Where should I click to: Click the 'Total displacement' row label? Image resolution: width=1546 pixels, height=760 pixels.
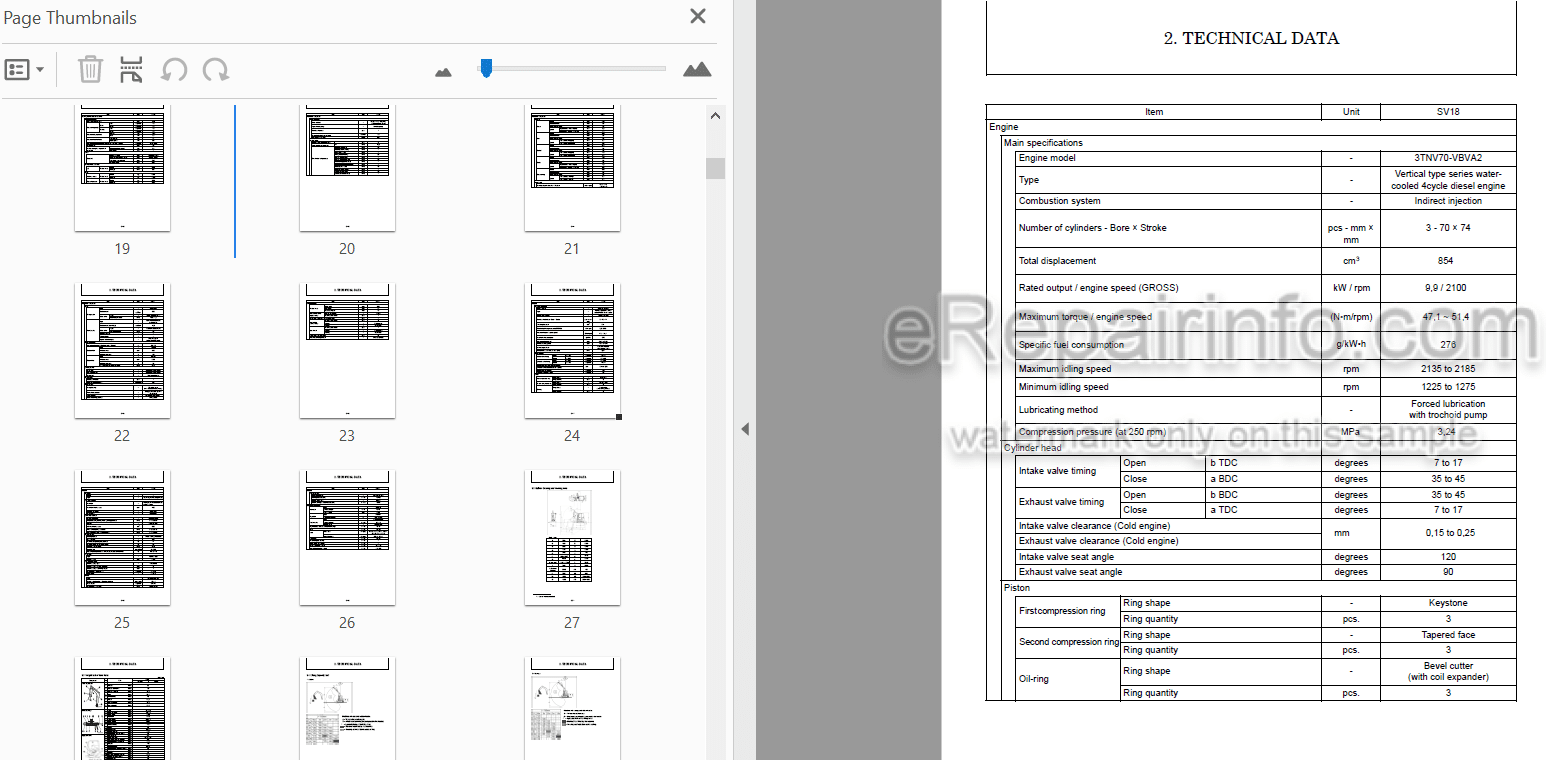[x=1057, y=261]
